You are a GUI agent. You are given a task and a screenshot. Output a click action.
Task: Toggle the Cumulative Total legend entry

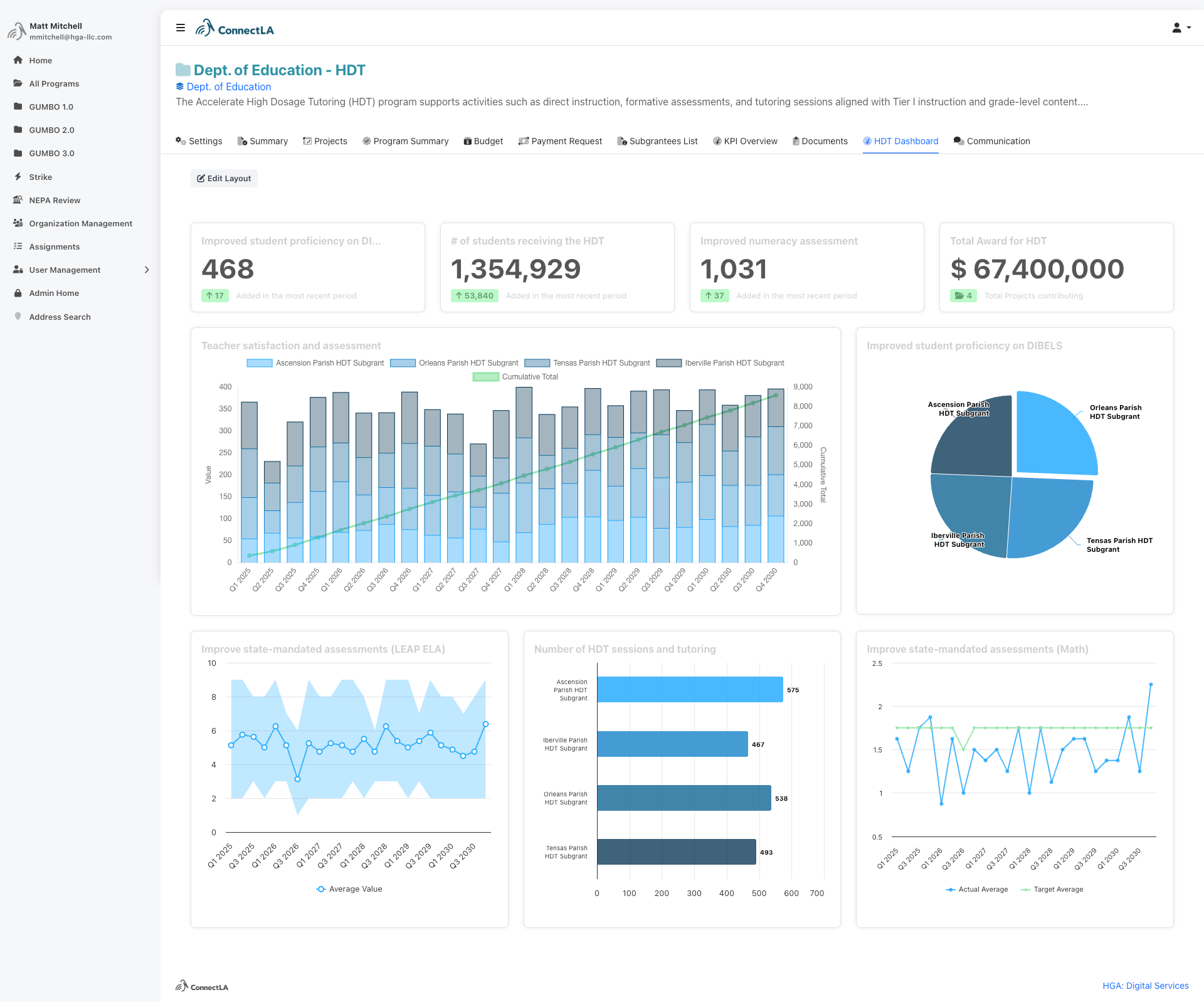(515, 376)
